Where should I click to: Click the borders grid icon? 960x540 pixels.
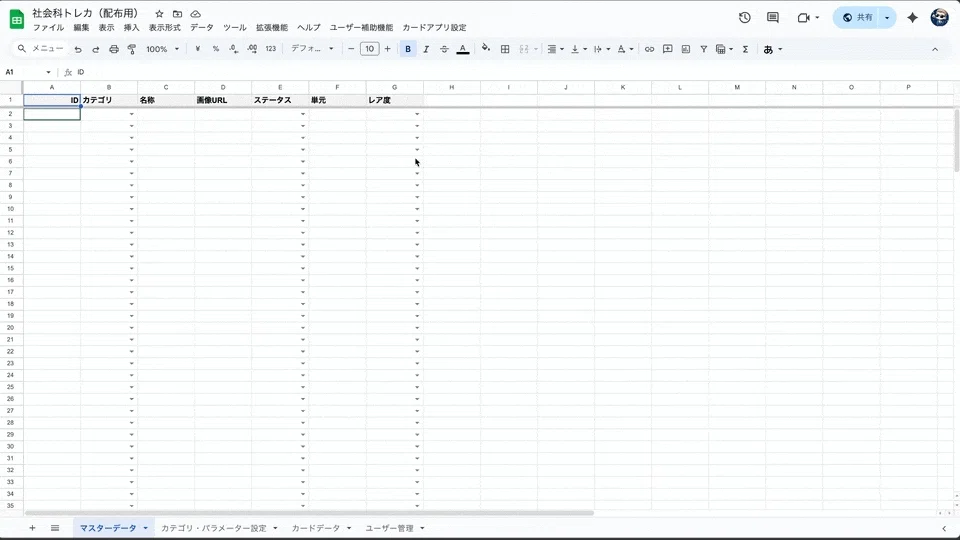505,49
